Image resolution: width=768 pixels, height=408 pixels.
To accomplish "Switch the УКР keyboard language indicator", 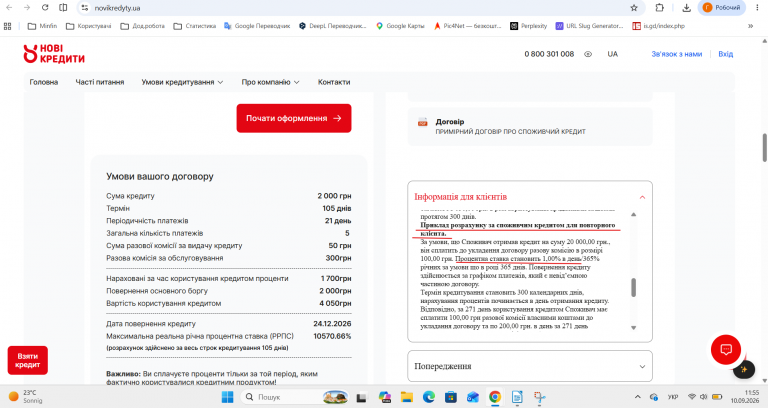I will (x=673, y=397).
